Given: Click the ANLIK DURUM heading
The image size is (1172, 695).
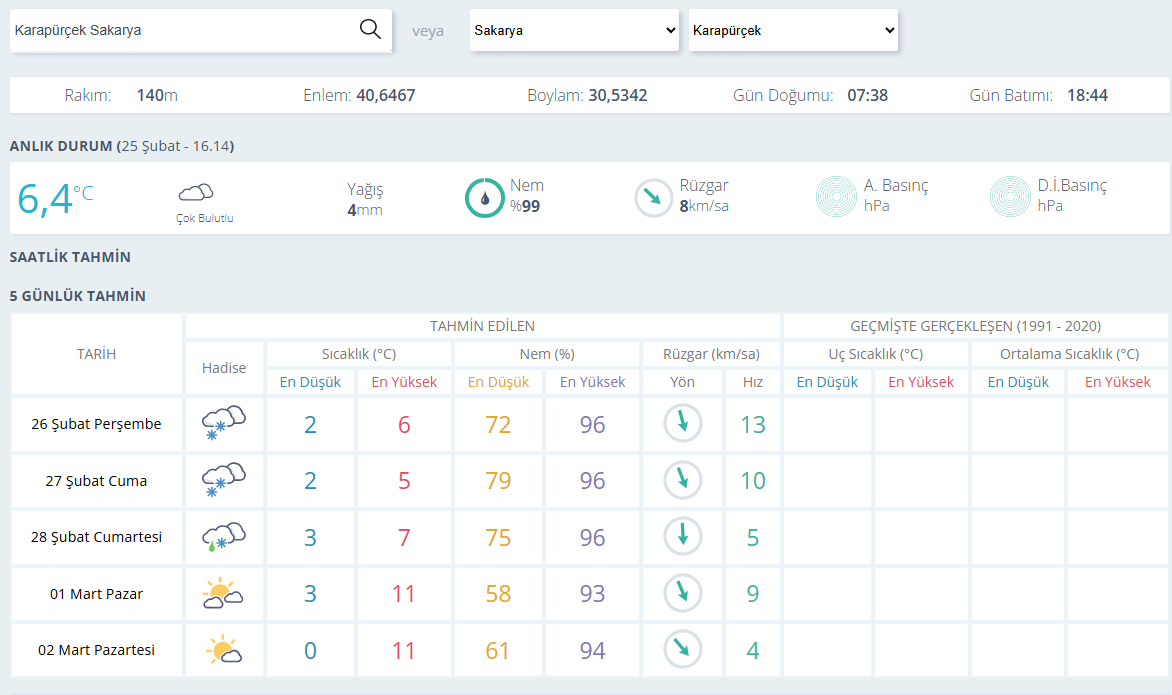Looking at the screenshot, I should [61, 146].
